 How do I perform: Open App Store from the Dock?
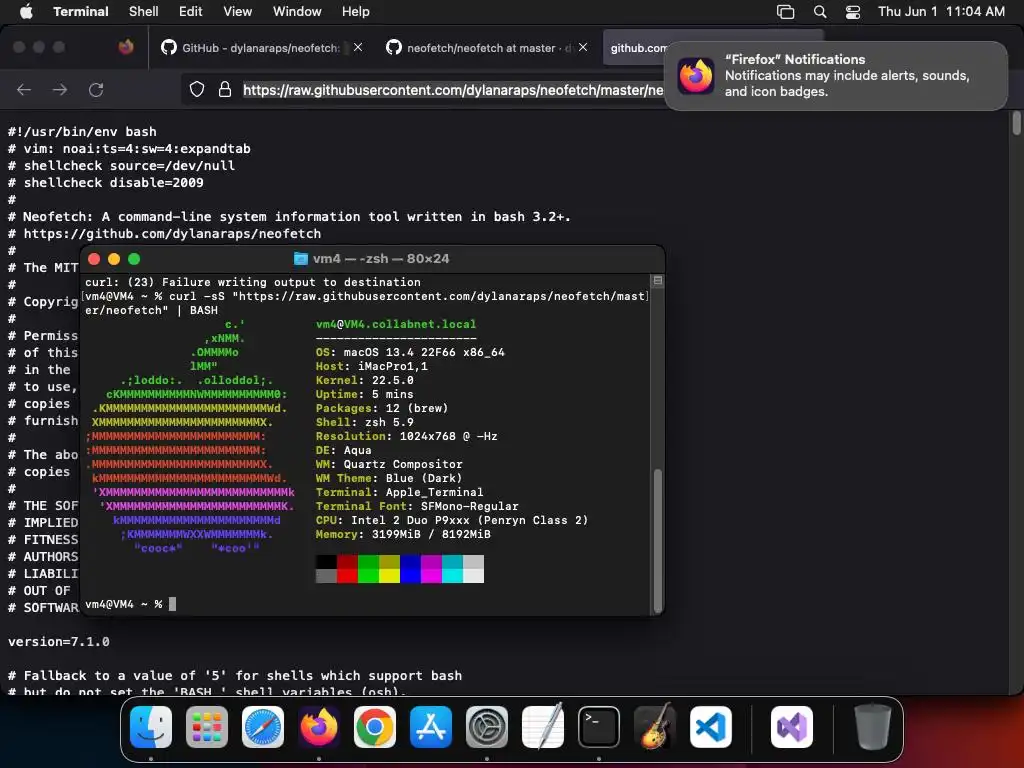[x=431, y=727]
